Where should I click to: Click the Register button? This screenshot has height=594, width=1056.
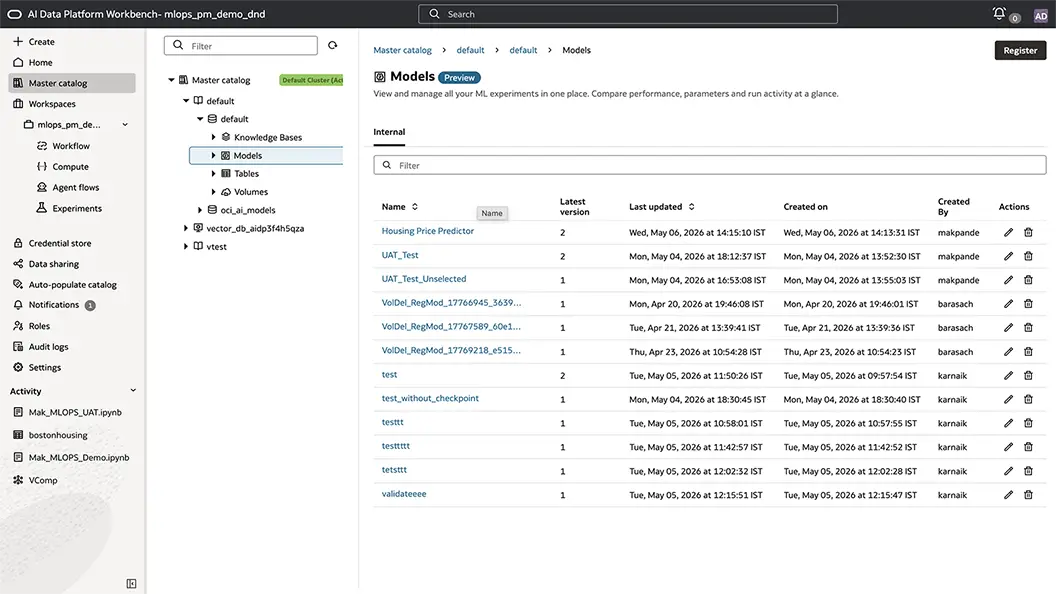tap(1020, 51)
